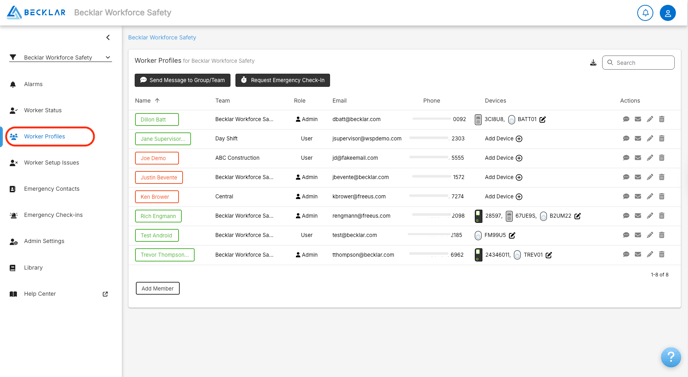Viewport: 688px width, 377px height.
Task: Send chat message to Rich Engmann
Action: tap(626, 215)
